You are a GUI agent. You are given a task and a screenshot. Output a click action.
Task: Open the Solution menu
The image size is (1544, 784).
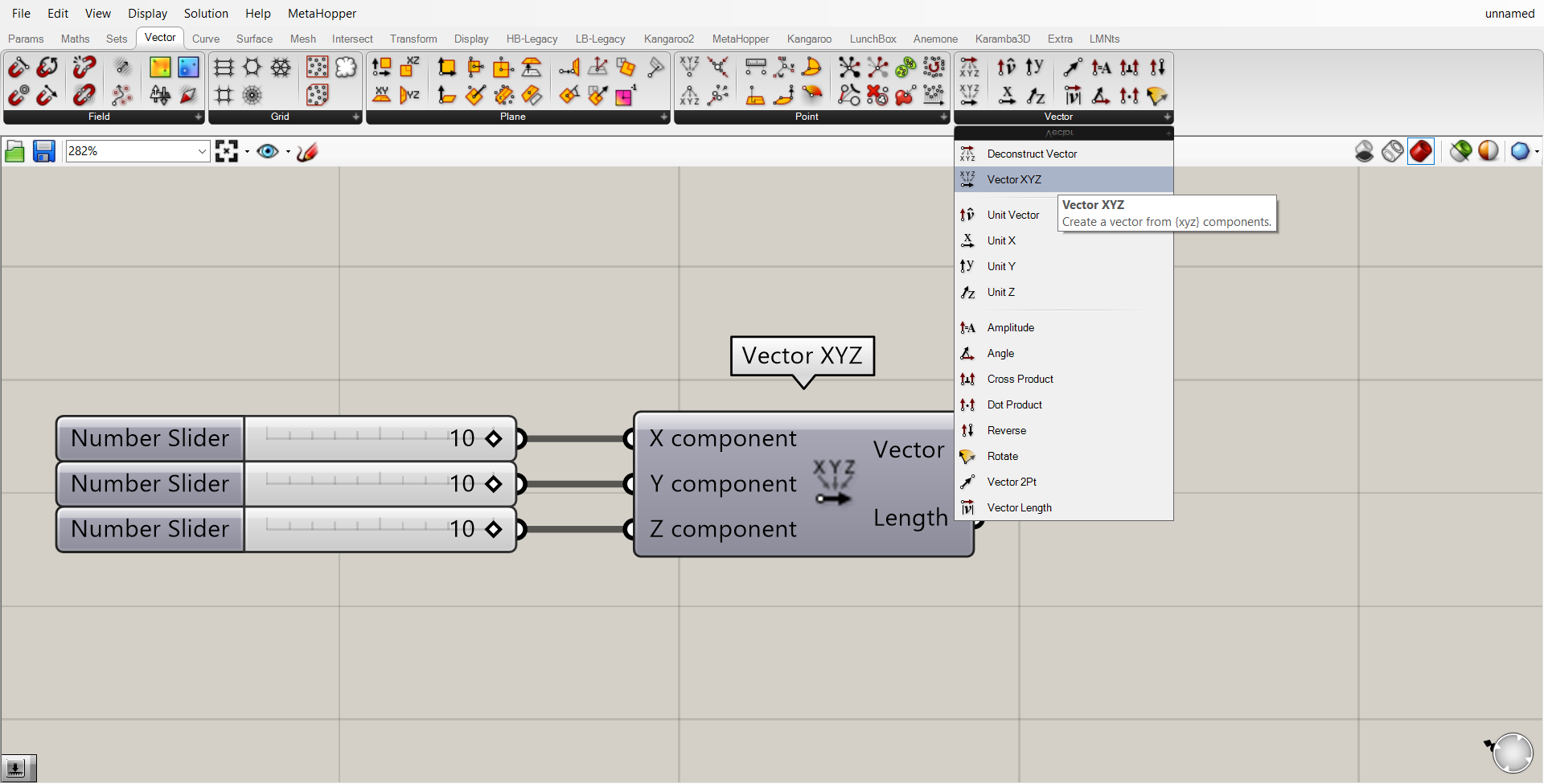point(206,14)
